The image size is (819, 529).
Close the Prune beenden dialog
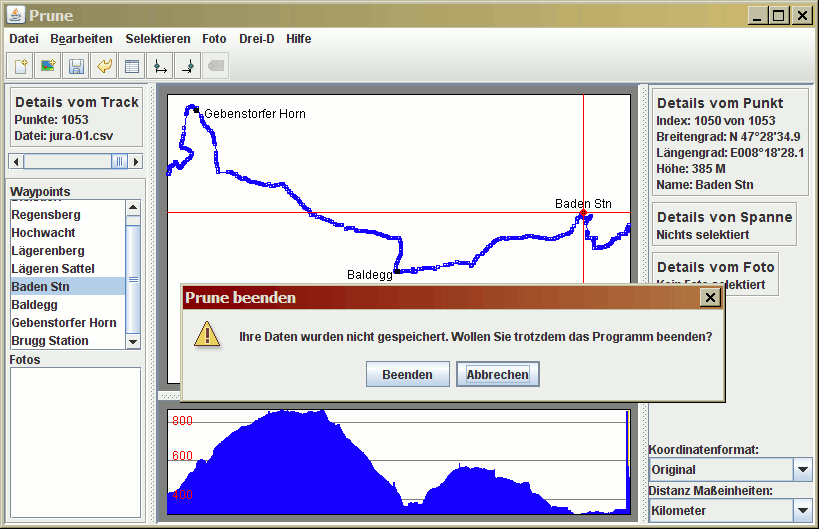tap(709, 297)
